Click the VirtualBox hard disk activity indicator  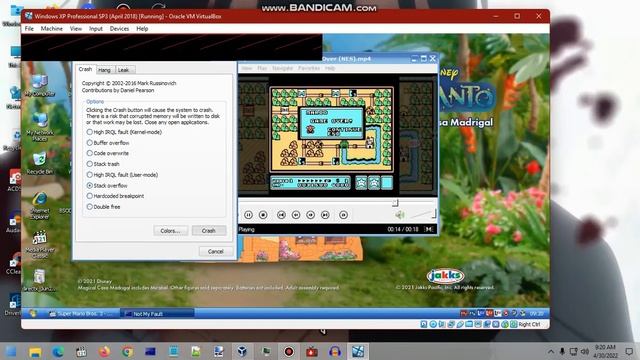click(x=424, y=324)
